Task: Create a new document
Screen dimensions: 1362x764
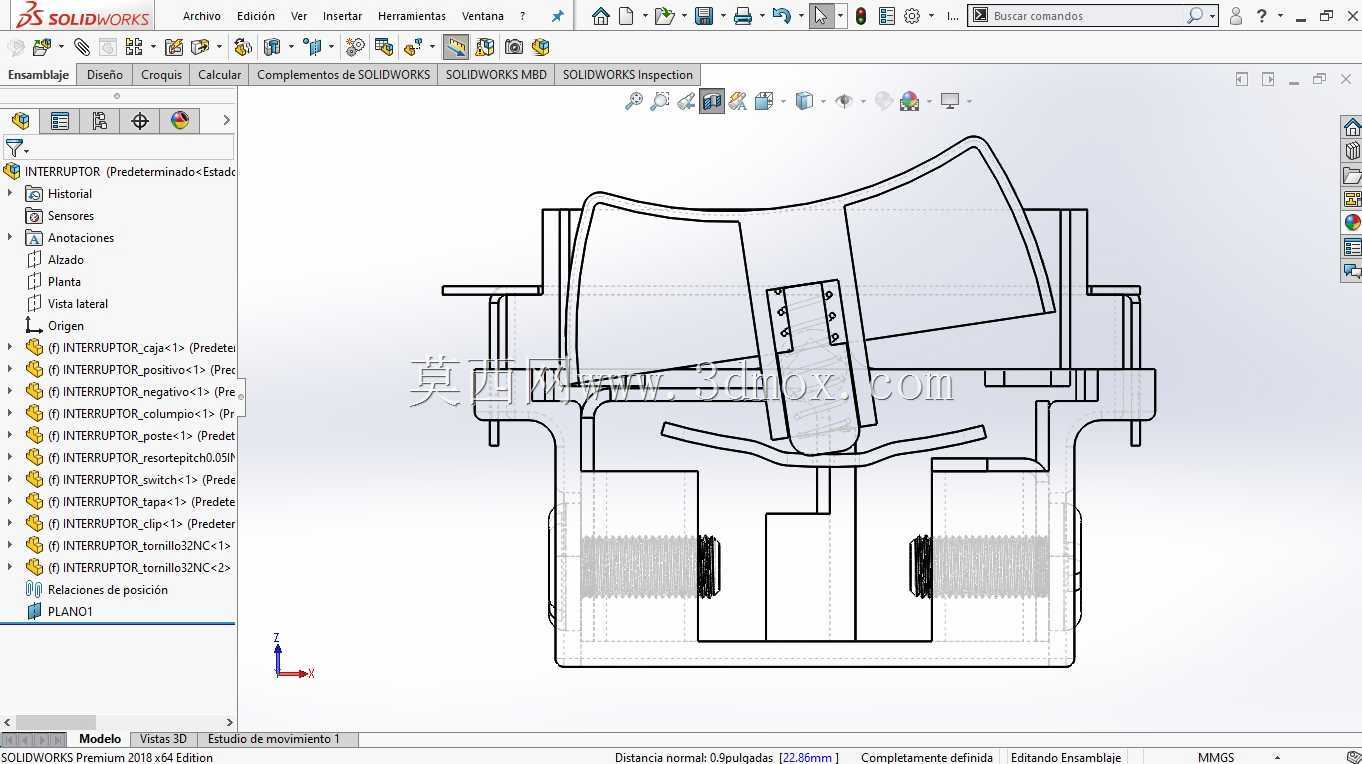Action: (x=626, y=16)
